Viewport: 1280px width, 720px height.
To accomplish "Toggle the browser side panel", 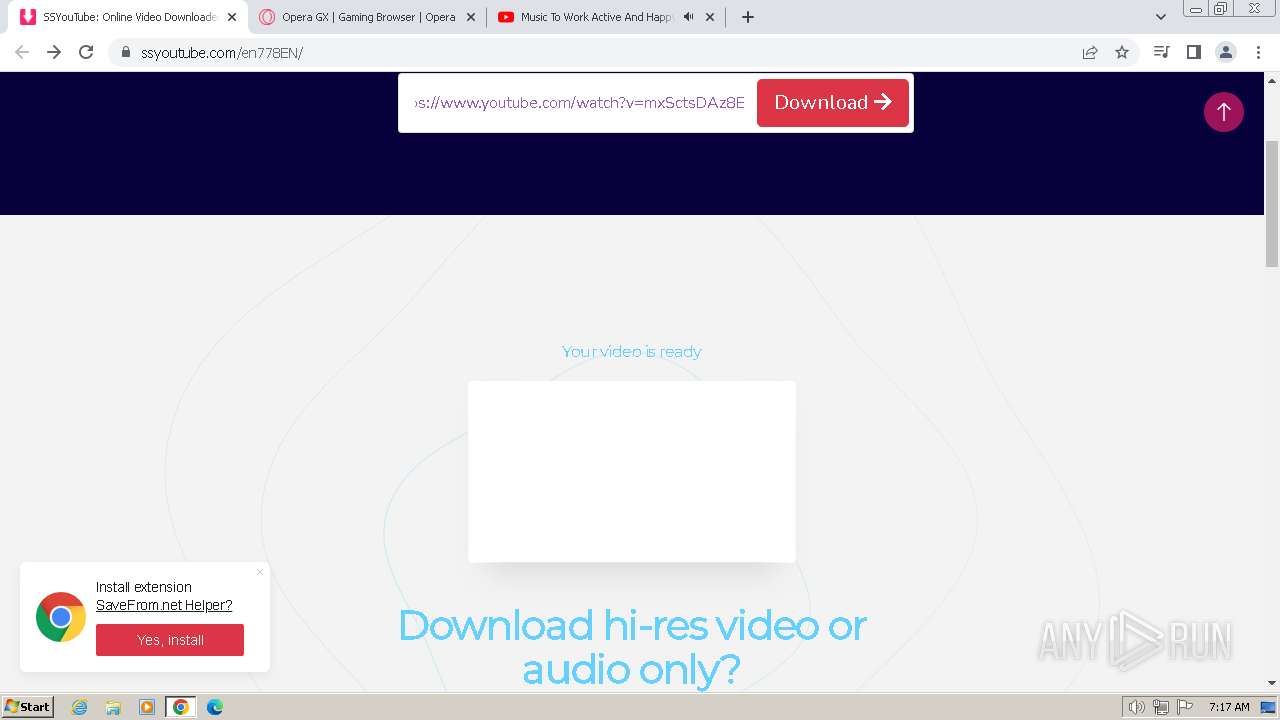I will pyautogui.click(x=1193, y=52).
